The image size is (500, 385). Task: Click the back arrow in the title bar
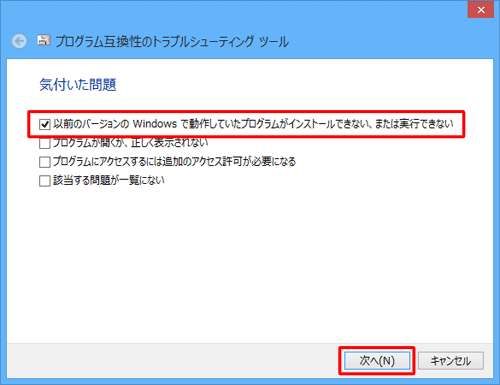[19, 42]
